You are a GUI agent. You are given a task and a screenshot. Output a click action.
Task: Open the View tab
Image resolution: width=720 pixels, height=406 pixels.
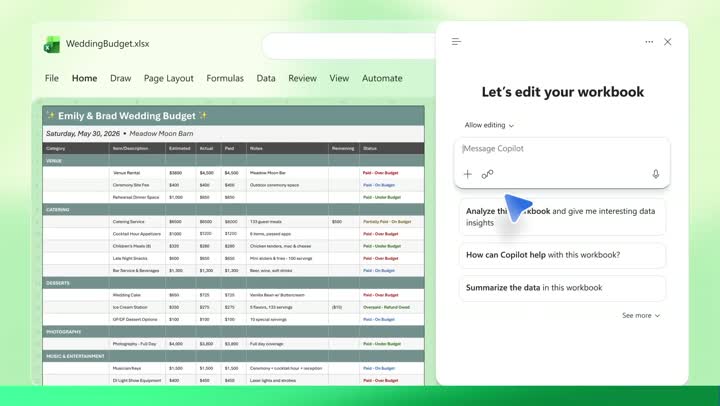(x=339, y=78)
